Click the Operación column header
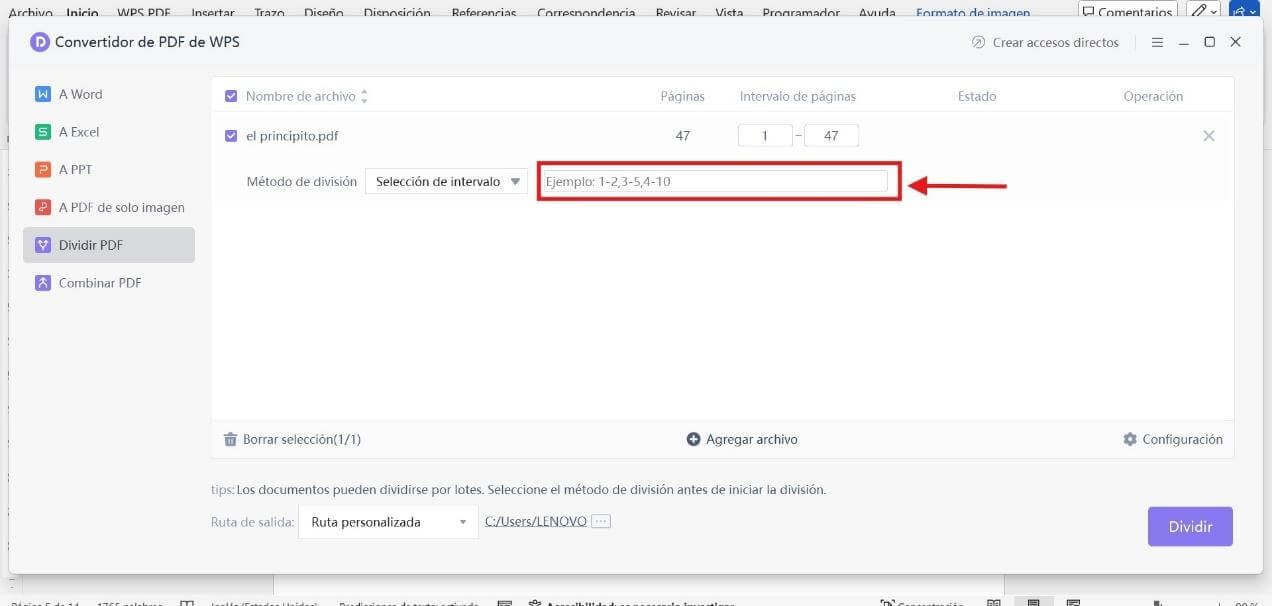The height and width of the screenshot is (606, 1272). [x=1153, y=96]
